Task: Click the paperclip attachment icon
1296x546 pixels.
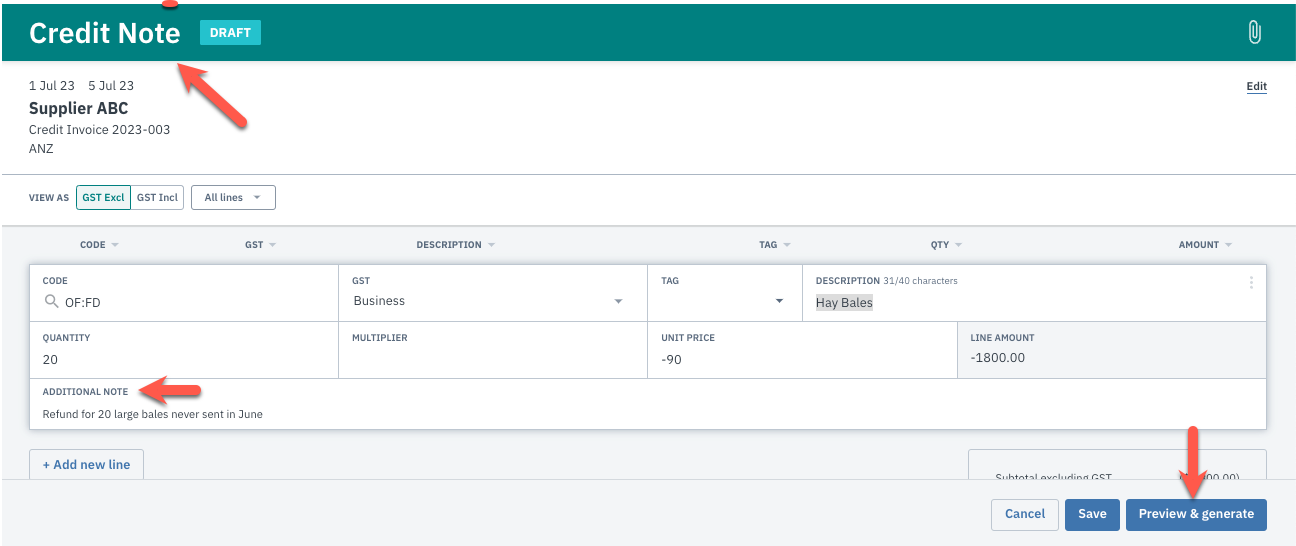Action: 1254,32
